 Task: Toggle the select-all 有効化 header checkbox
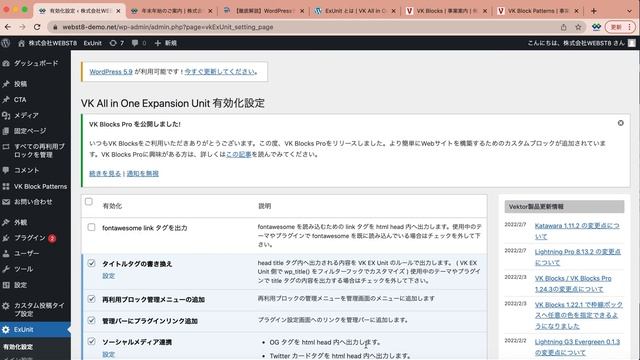89,202
